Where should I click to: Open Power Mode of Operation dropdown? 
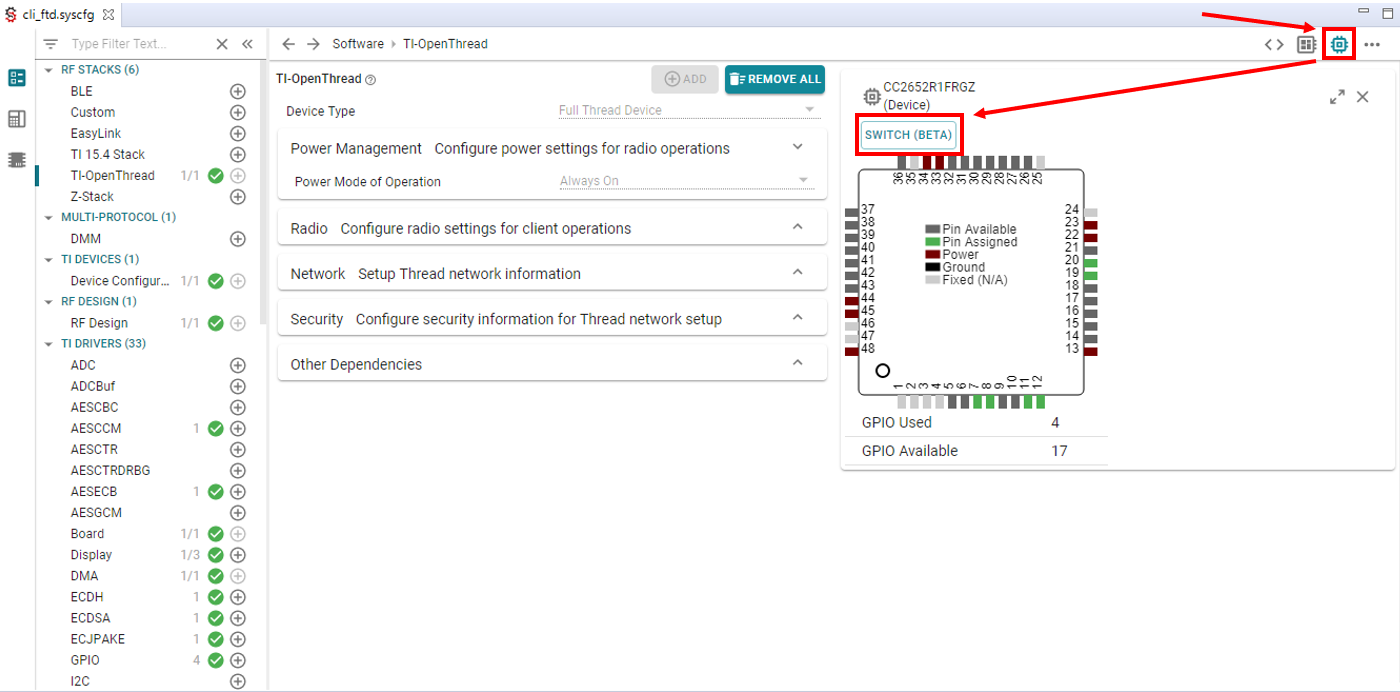(685, 182)
